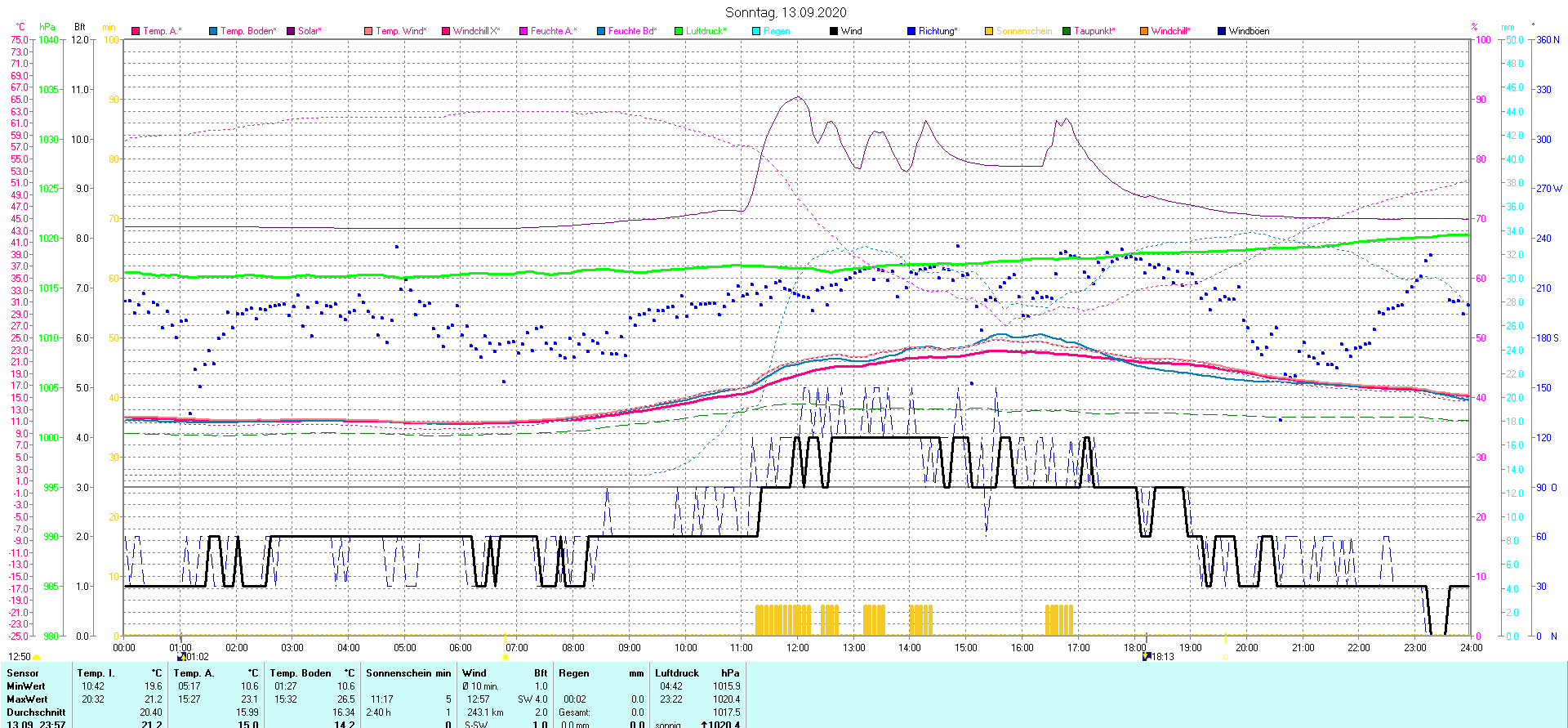The width and height of the screenshot is (1568, 728).
Task: Click the Regen cyan legend square
Action: click(756, 31)
